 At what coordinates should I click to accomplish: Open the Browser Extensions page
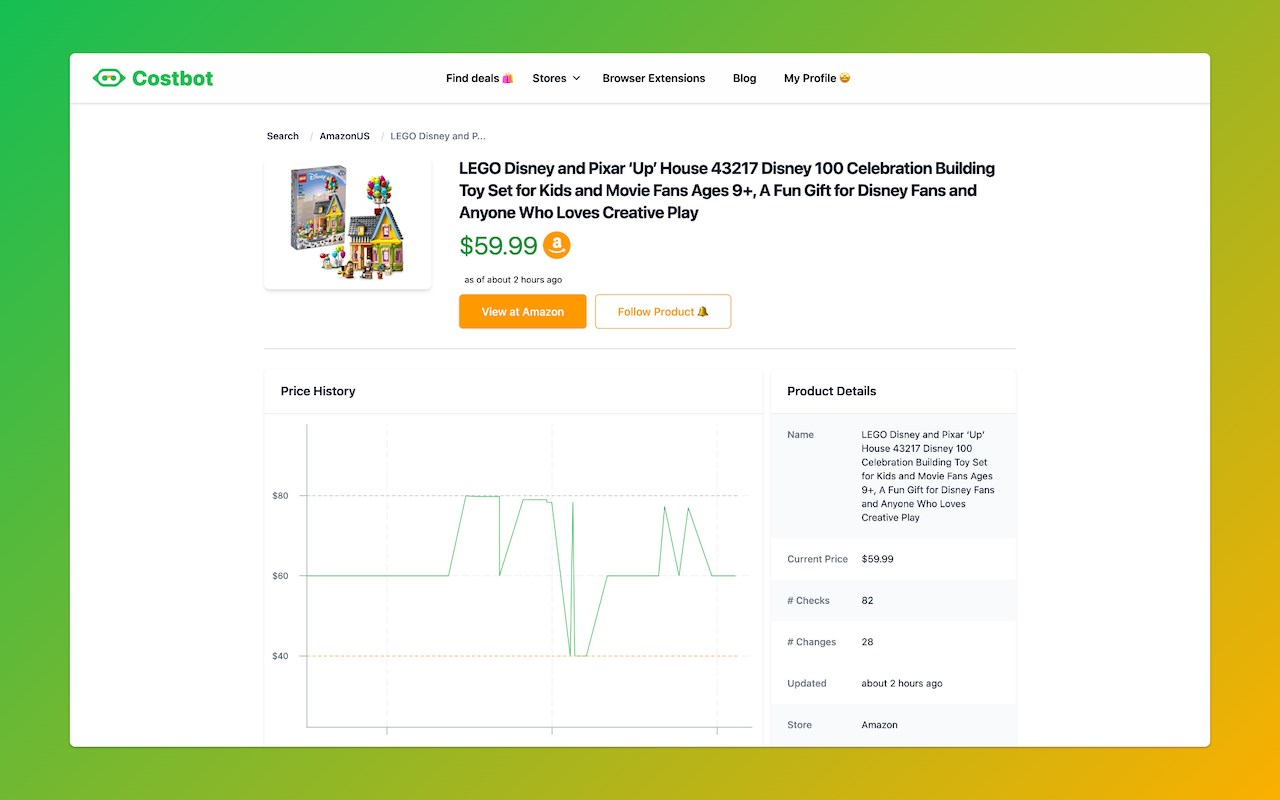[x=654, y=78]
